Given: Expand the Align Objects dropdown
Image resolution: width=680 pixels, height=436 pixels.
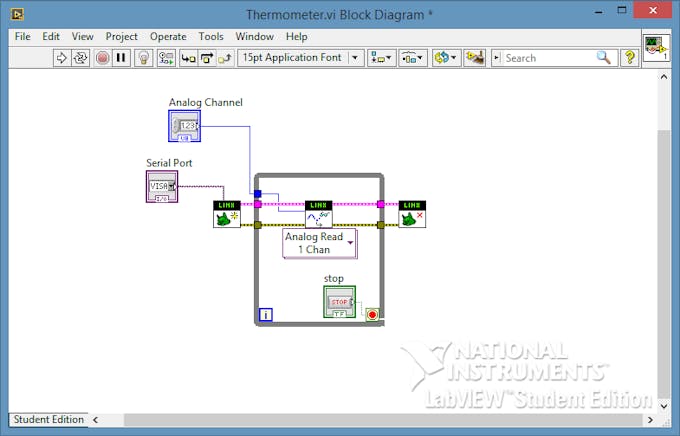Looking at the screenshot, I should pyautogui.click(x=382, y=58).
